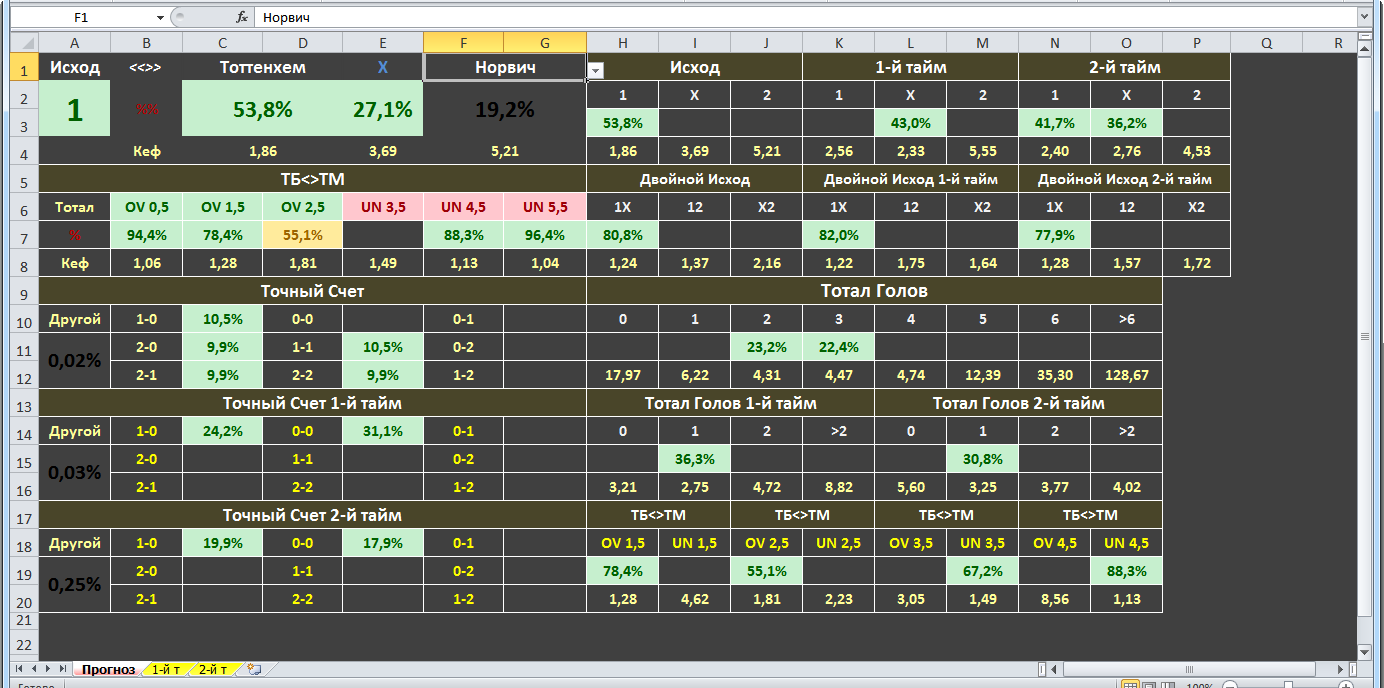
Task: Open the dropdown button beside cell Норвич
Action: tap(596, 70)
